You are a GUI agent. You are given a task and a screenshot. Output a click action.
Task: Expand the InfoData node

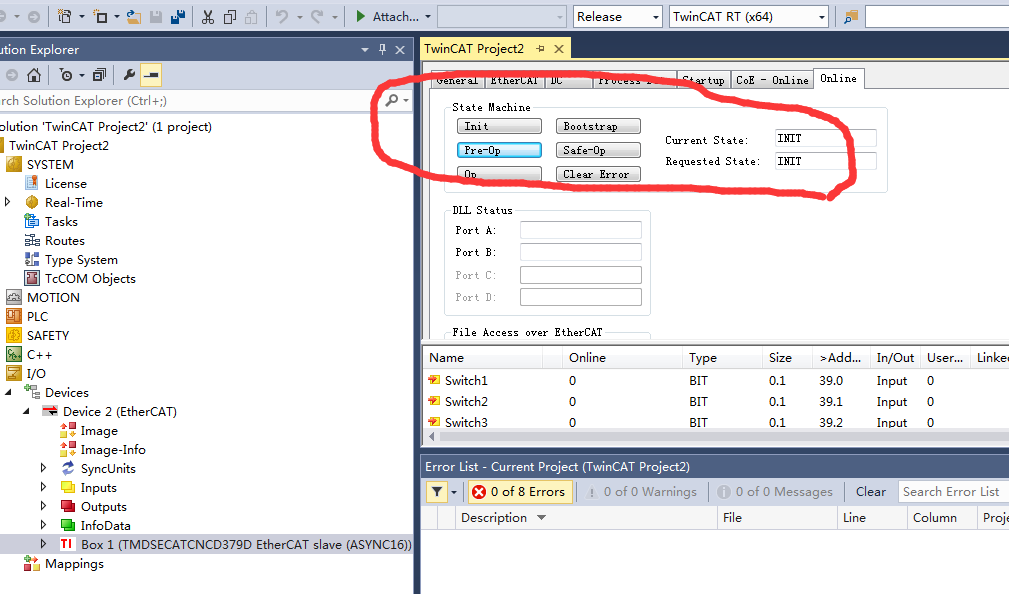tap(43, 525)
